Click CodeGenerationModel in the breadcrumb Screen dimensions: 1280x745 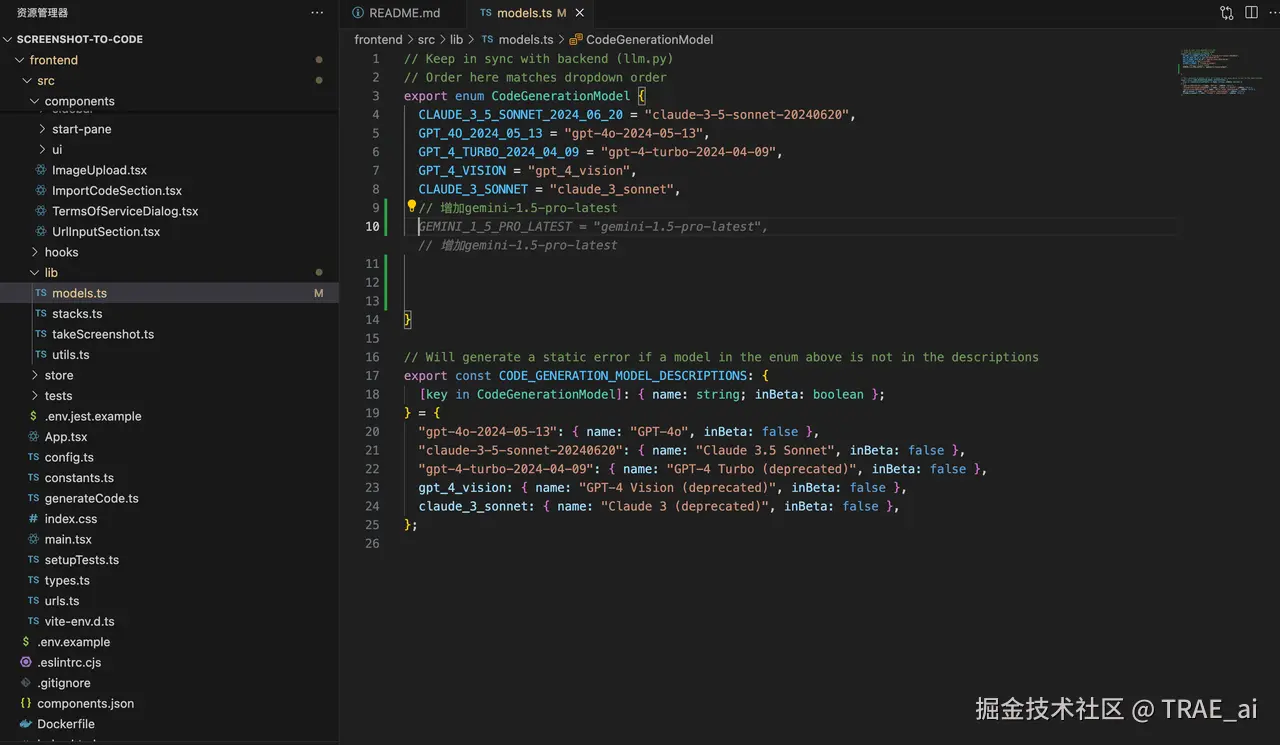pyautogui.click(x=649, y=40)
